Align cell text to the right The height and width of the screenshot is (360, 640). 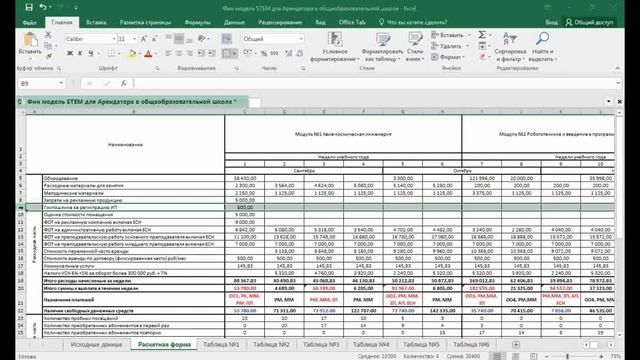coord(189,53)
